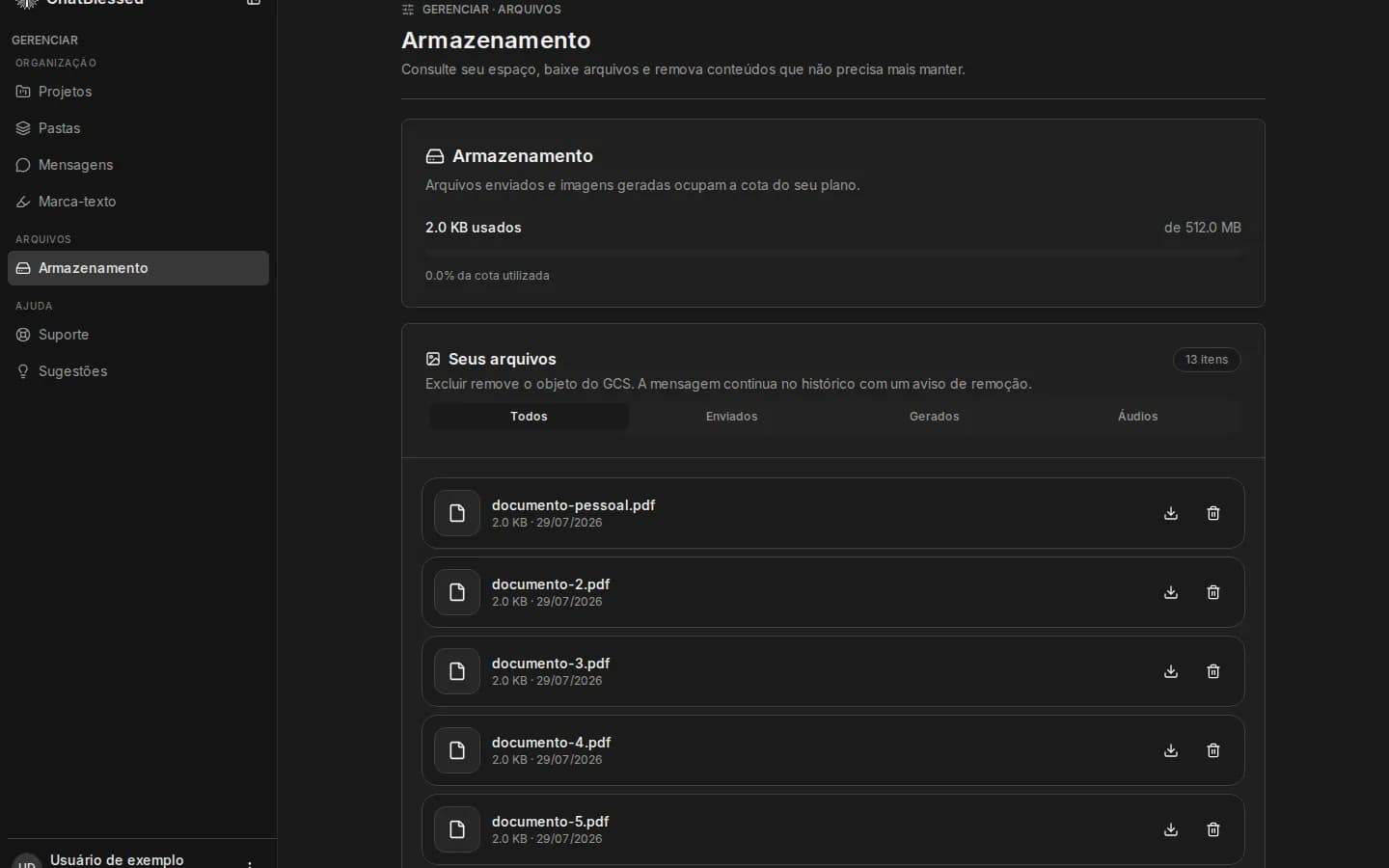Delete documento-4.pdf with trash icon

pos(1213,750)
